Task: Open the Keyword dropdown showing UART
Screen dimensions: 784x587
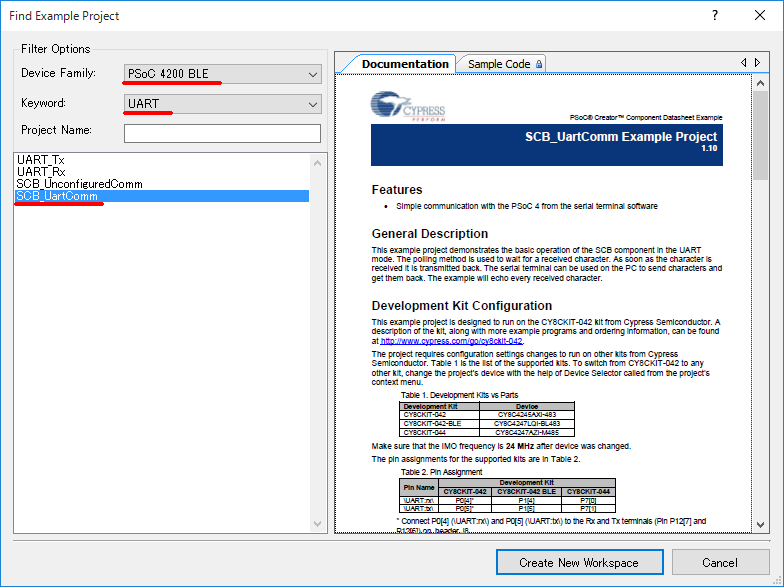Action: pyautogui.click(x=222, y=104)
